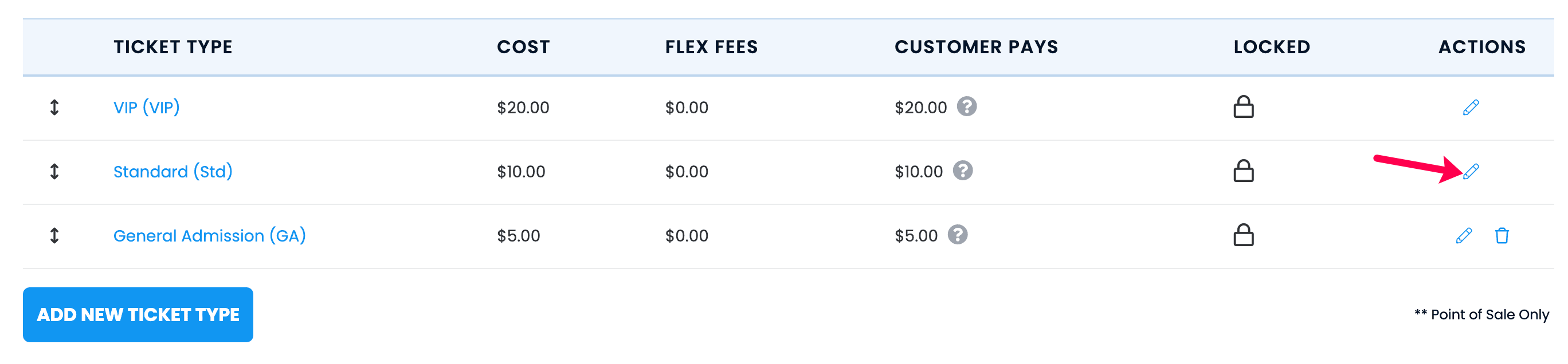
Task: Edit the VIP ticket type pencil icon
Action: click(x=1471, y=108)
